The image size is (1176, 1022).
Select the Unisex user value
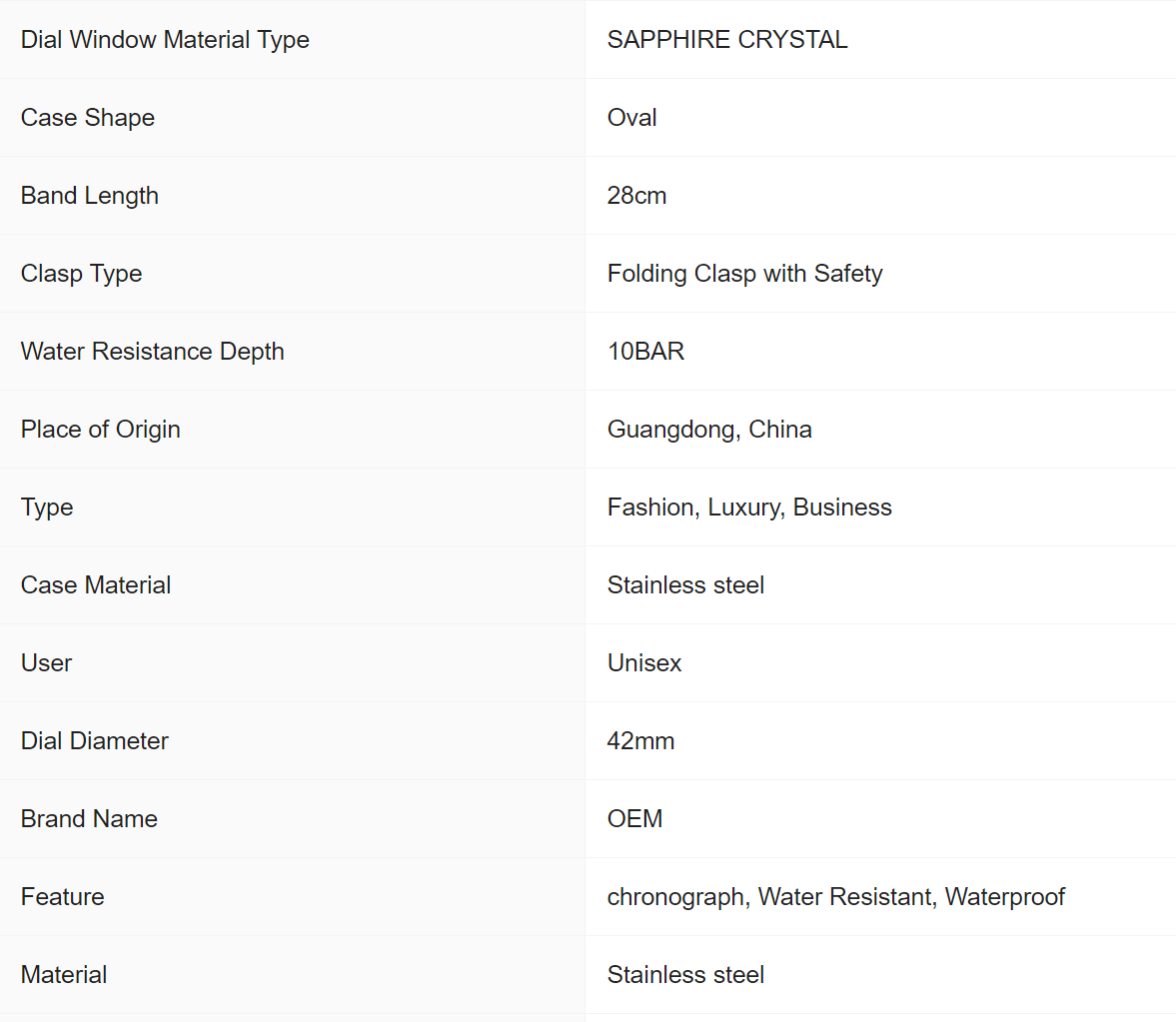(x=644, y=663)
